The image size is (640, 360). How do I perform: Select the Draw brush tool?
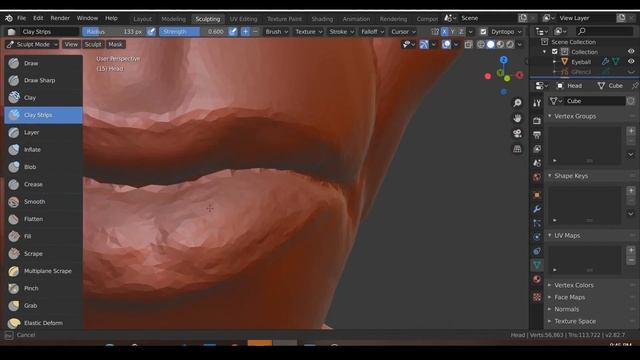43,63
